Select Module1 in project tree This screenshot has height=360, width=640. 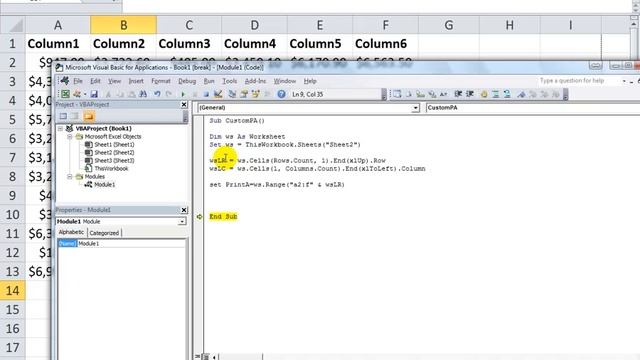(104, 184)
